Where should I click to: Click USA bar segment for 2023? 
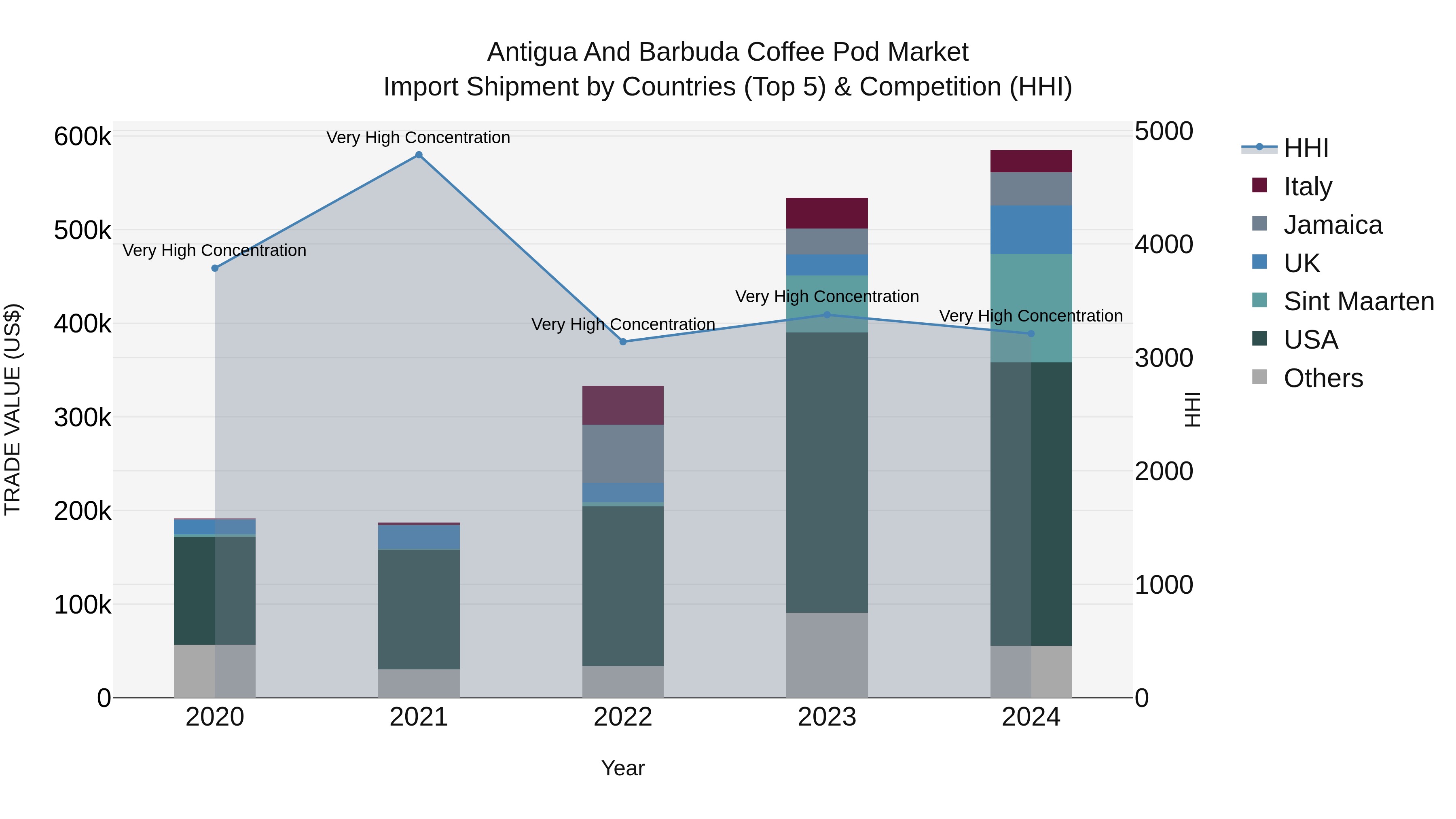pyautogui.click(x=827, y=472)
